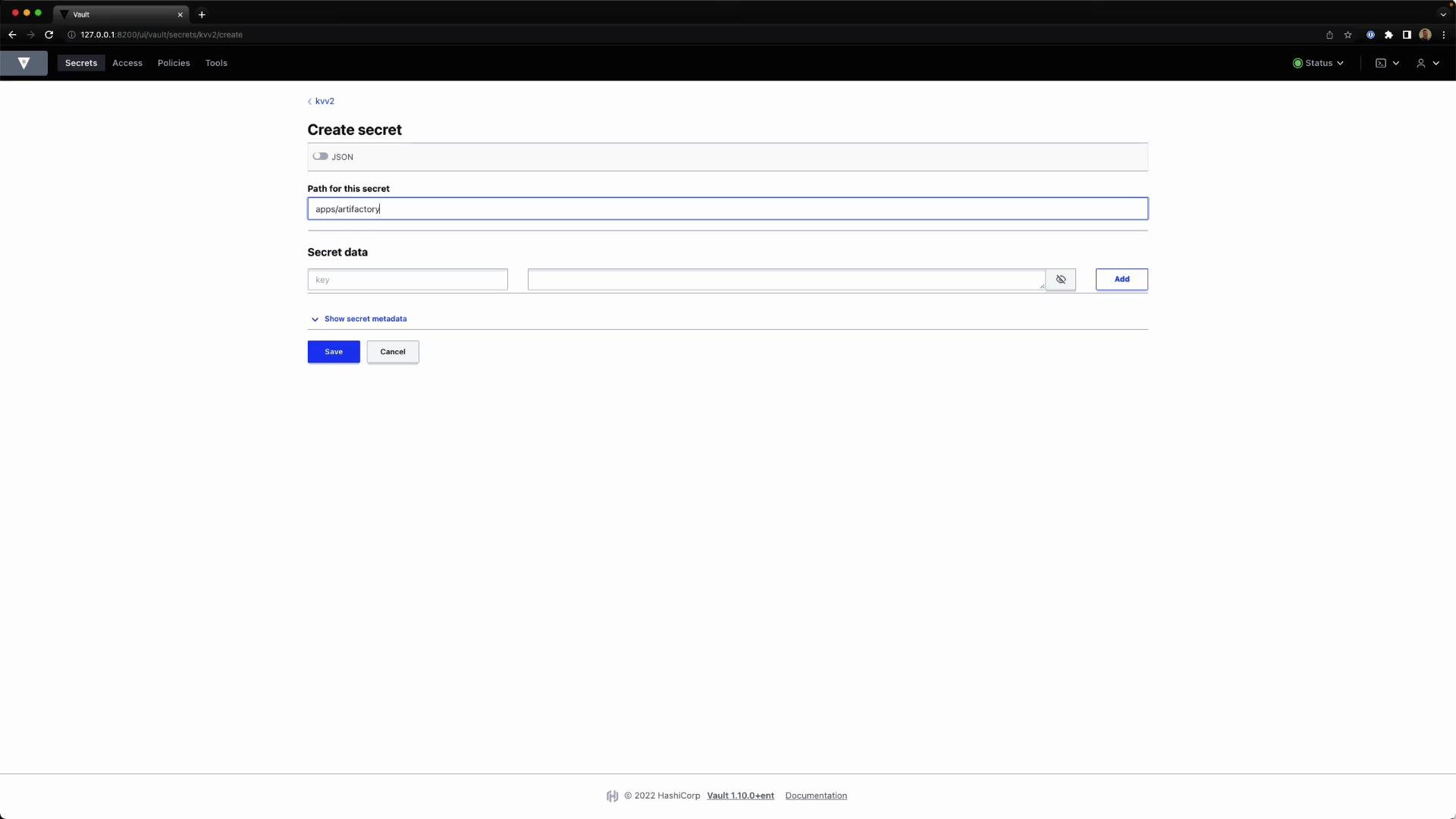1456x819 pixels.
Task: Close the Vault browser tab
Action: [180, 14]
